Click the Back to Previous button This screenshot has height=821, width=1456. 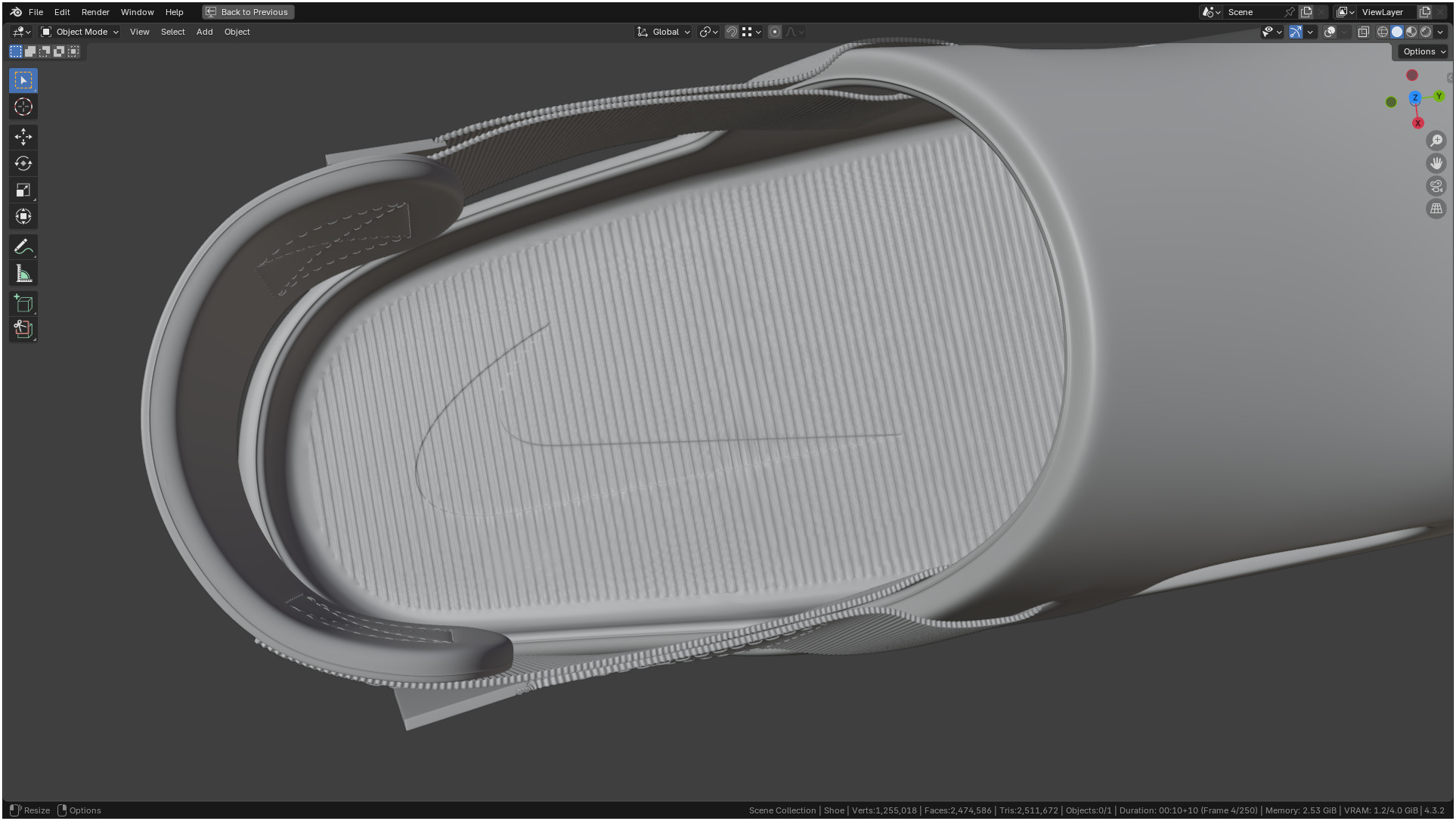point(248,12)
